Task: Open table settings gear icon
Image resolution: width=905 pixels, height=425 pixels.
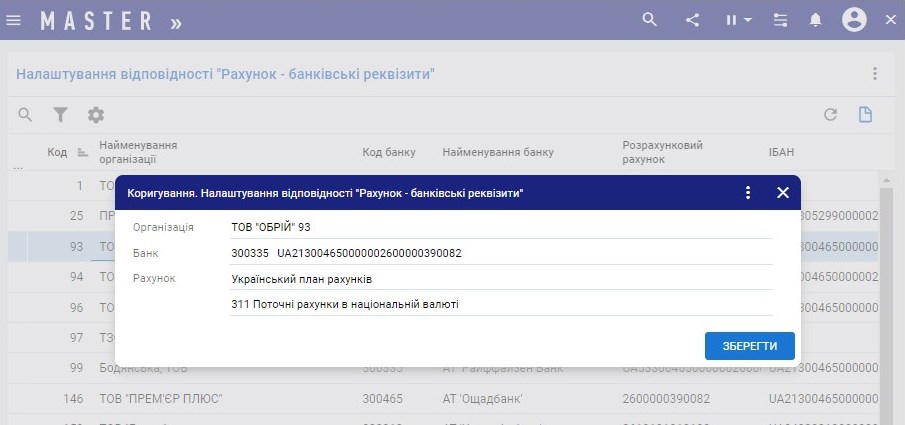Action: [96, 115]
